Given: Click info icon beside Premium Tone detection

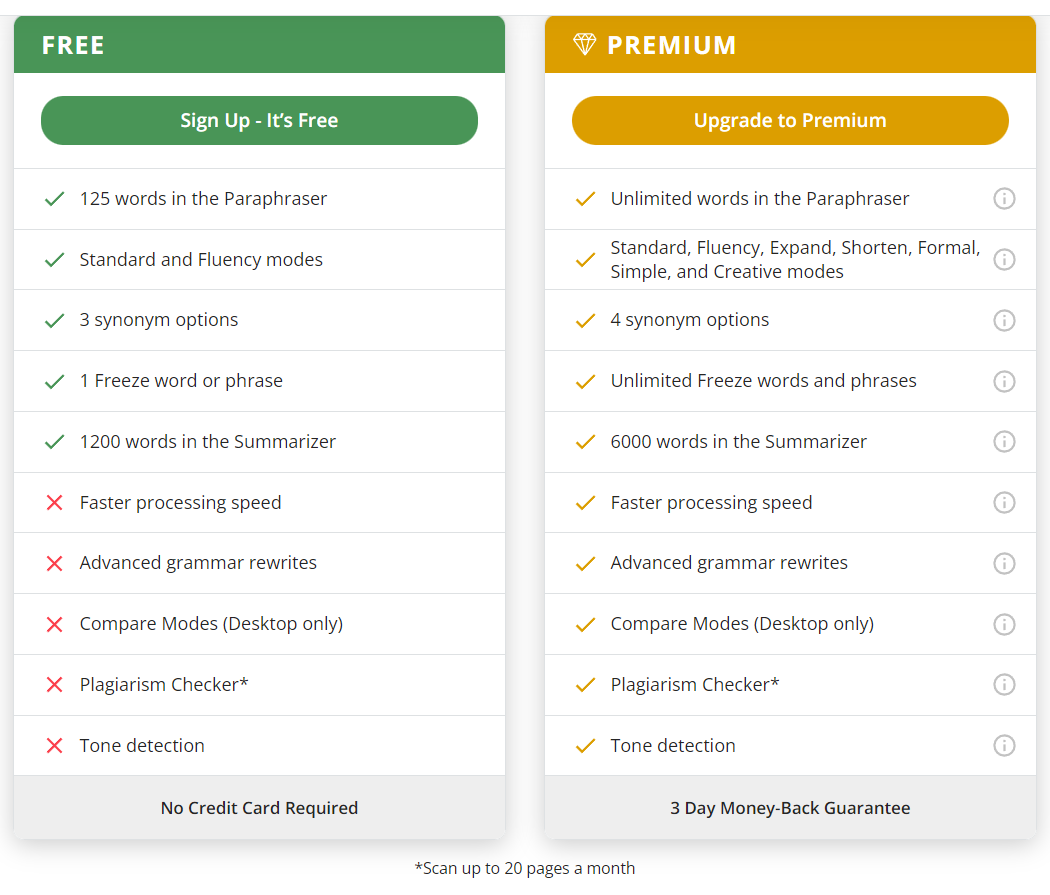Looking at the screenshot, I should point(1004,746).
